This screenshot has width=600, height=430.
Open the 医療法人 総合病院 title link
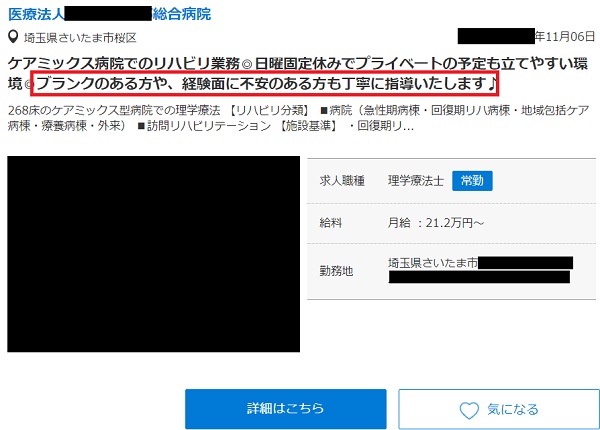click(109, 14)
